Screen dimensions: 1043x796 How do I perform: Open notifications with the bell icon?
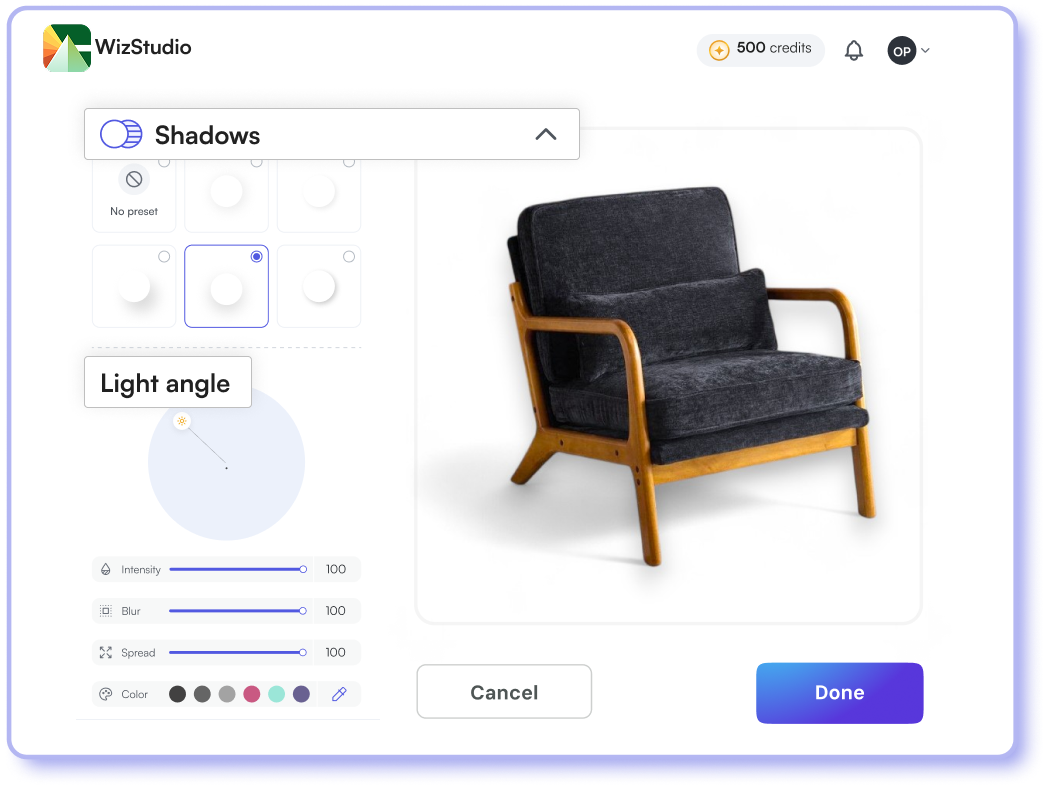point(853,50)
